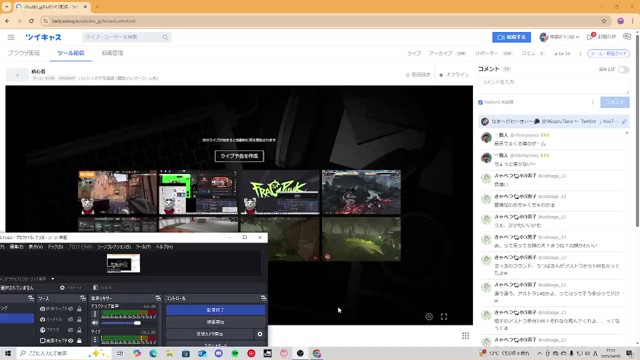The height and width of the screenshot is (360, 640).
Task: Enter fullscreen on the video player
Action: (444, 317)
